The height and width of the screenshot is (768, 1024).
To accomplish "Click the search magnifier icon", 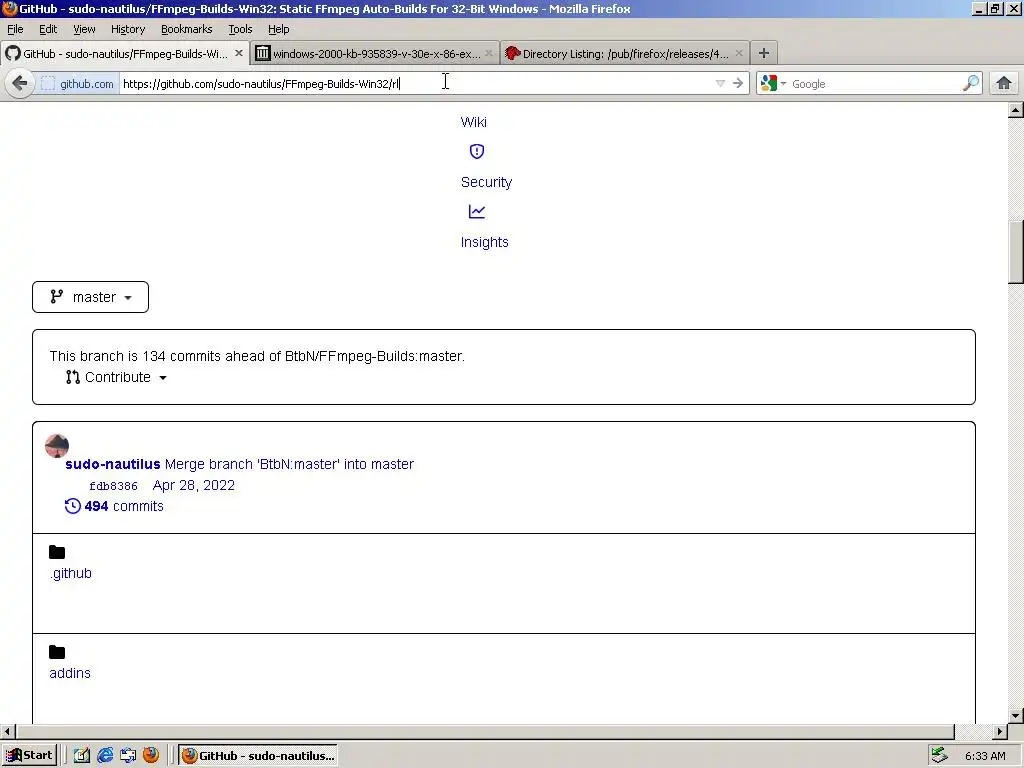I will coord(970,83).
